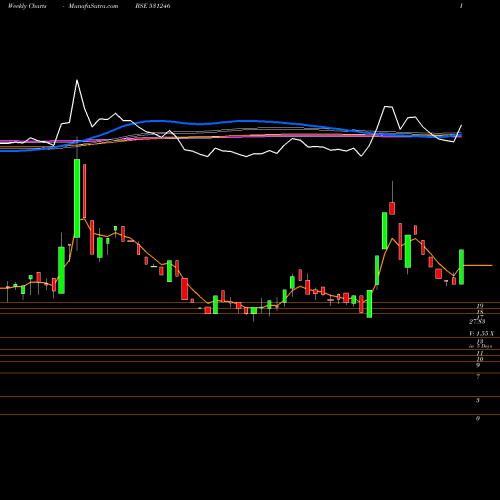Click the "in 5 Days" label
This screenshot has width=500, height=500.
pyautogui.click(x=480, y=346)
